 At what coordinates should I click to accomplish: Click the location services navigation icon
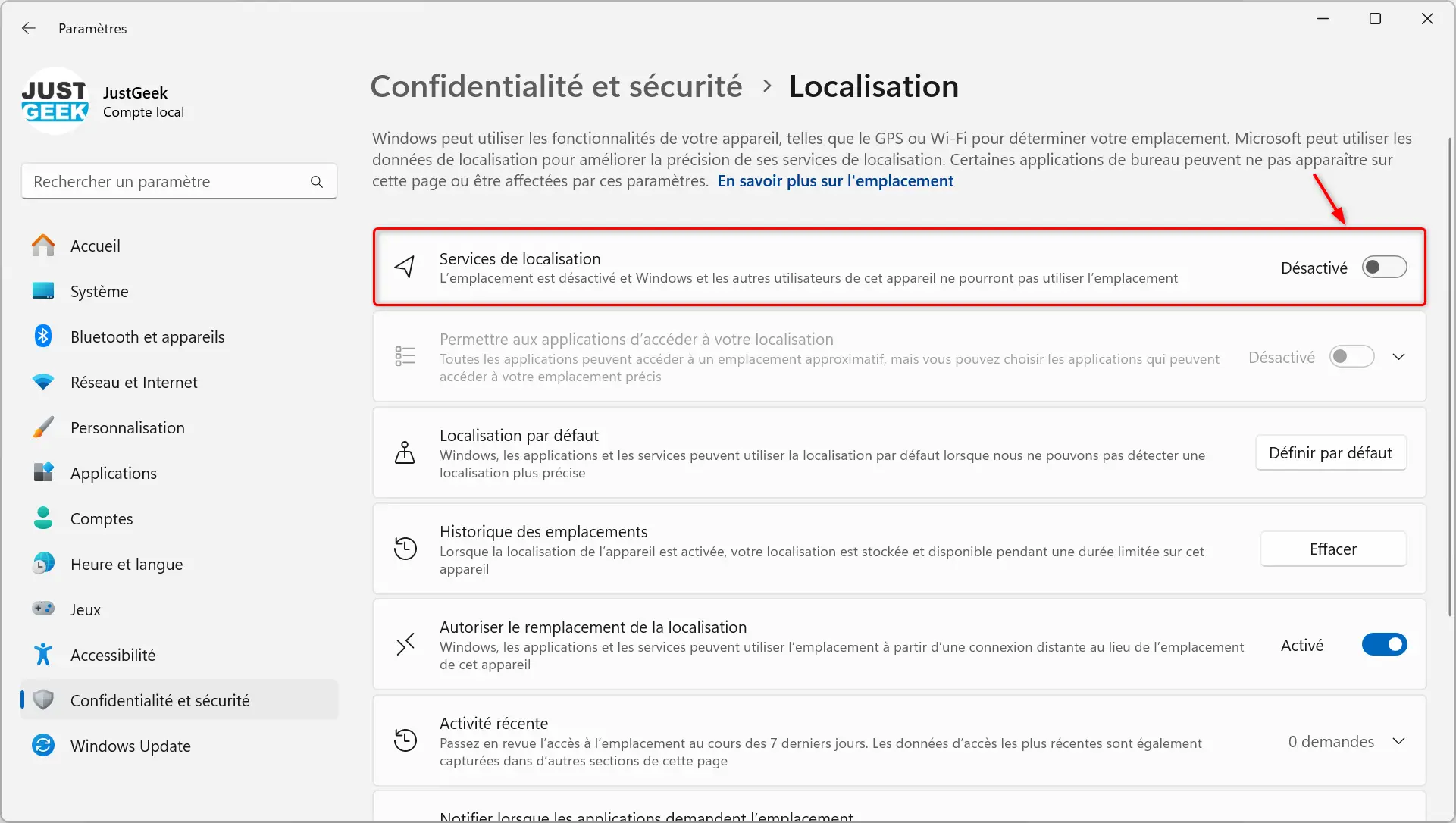[405, 267]
